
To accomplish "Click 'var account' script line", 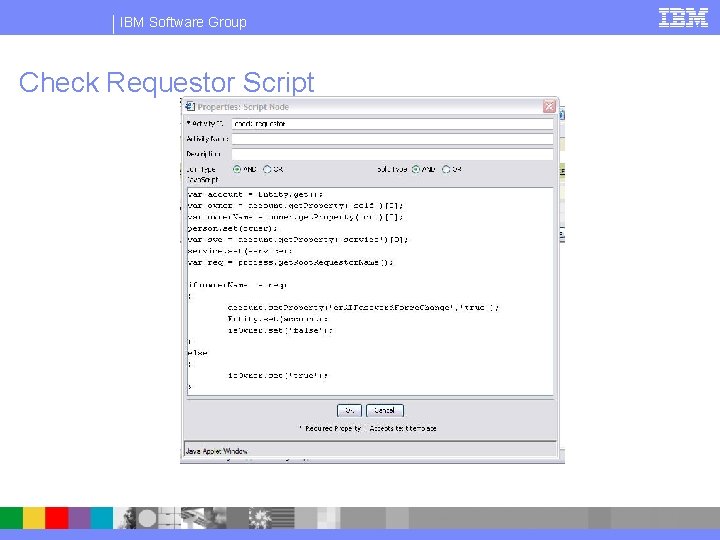I will (x=255, y=194).
